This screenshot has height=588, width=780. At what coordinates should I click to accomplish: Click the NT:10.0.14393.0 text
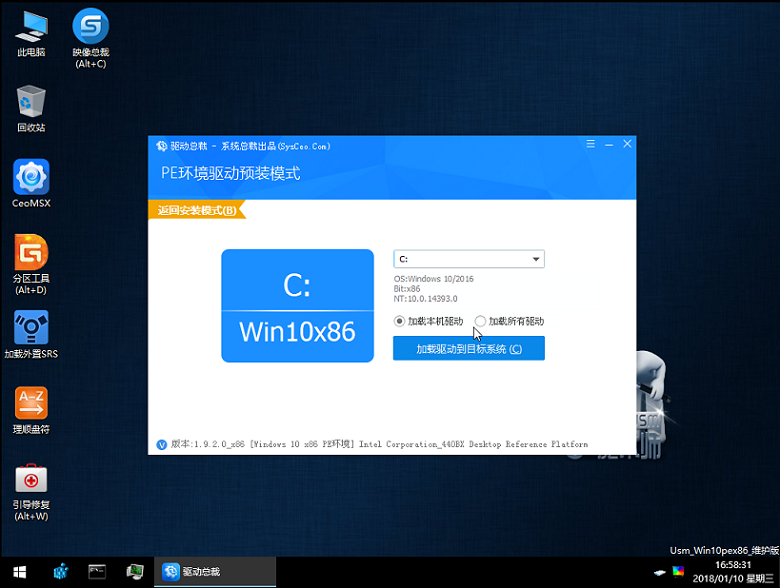coord(425,298)
